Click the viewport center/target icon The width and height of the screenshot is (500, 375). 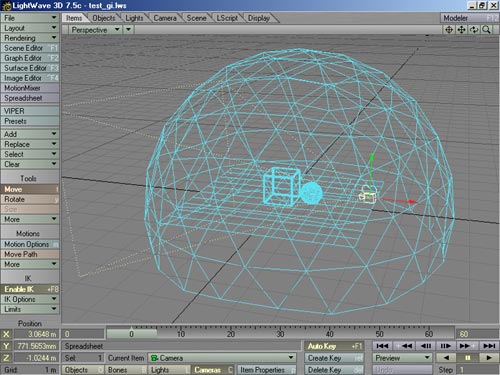449,30
